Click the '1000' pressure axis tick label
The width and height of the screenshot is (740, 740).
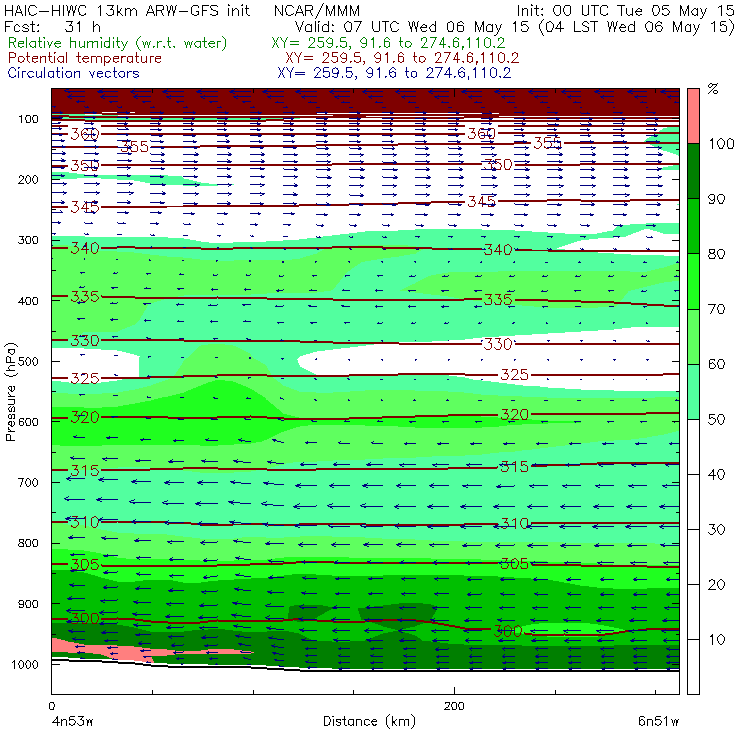tap(25, 664)
